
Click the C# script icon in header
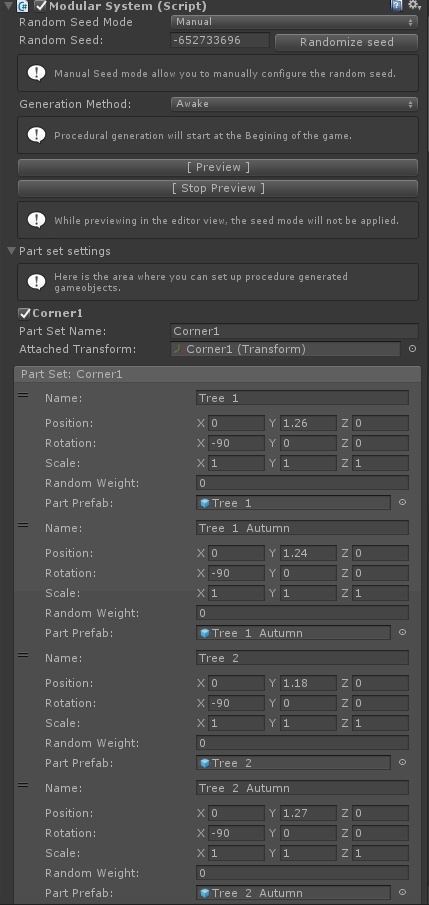23,6
